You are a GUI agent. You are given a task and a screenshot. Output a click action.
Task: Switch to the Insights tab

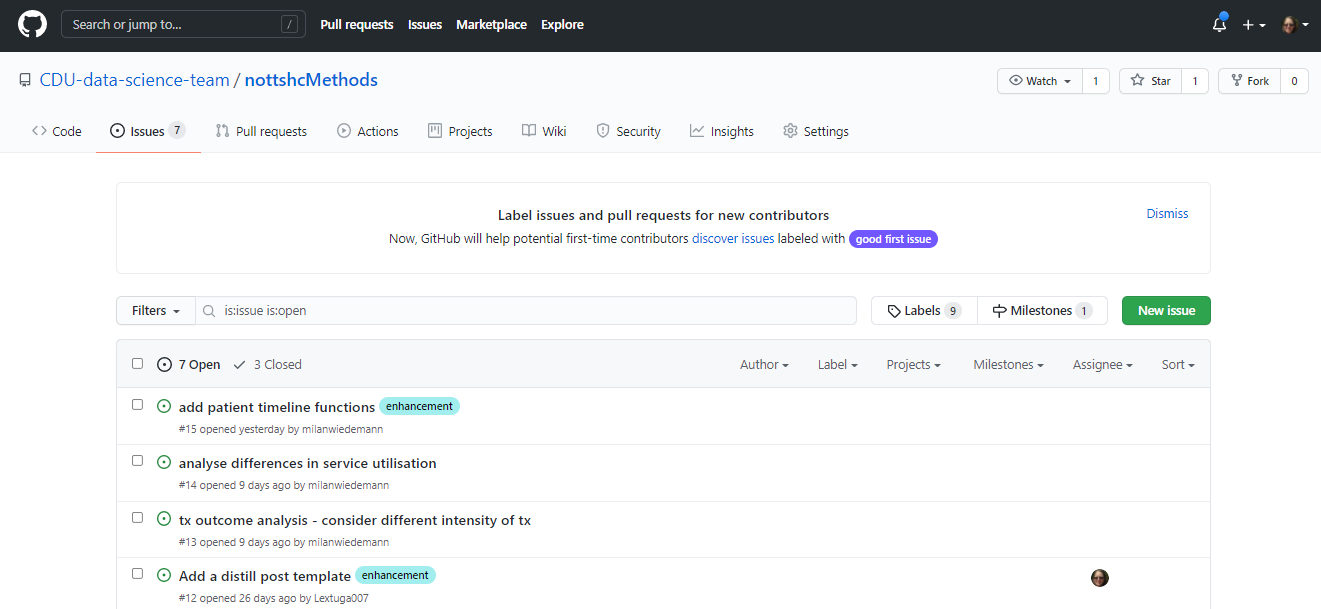(x=722, y=131)
